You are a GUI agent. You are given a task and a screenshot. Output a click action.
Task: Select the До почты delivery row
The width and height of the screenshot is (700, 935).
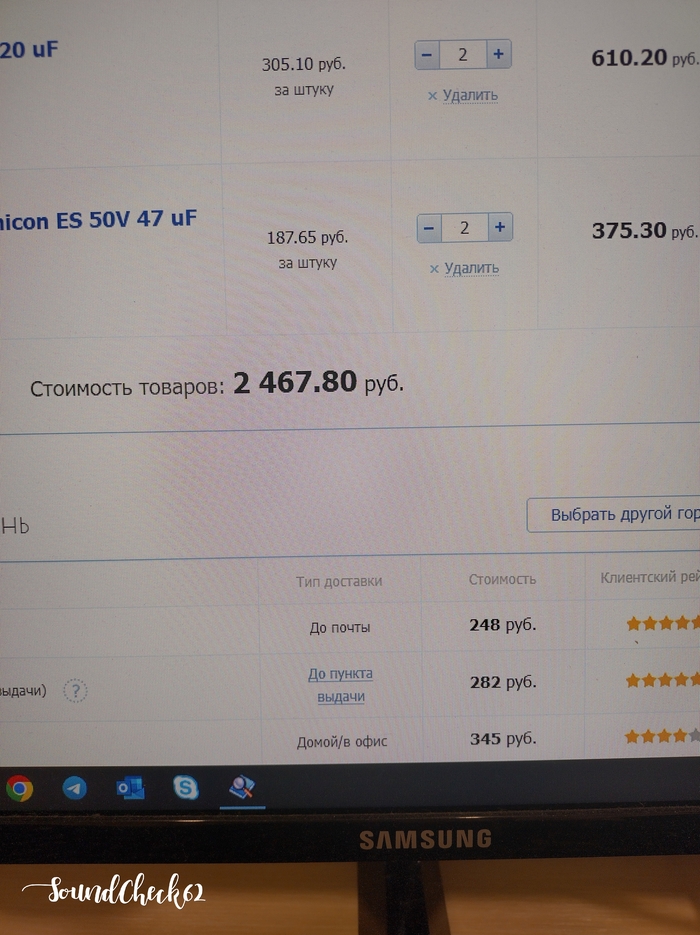(x=350, y=627)
